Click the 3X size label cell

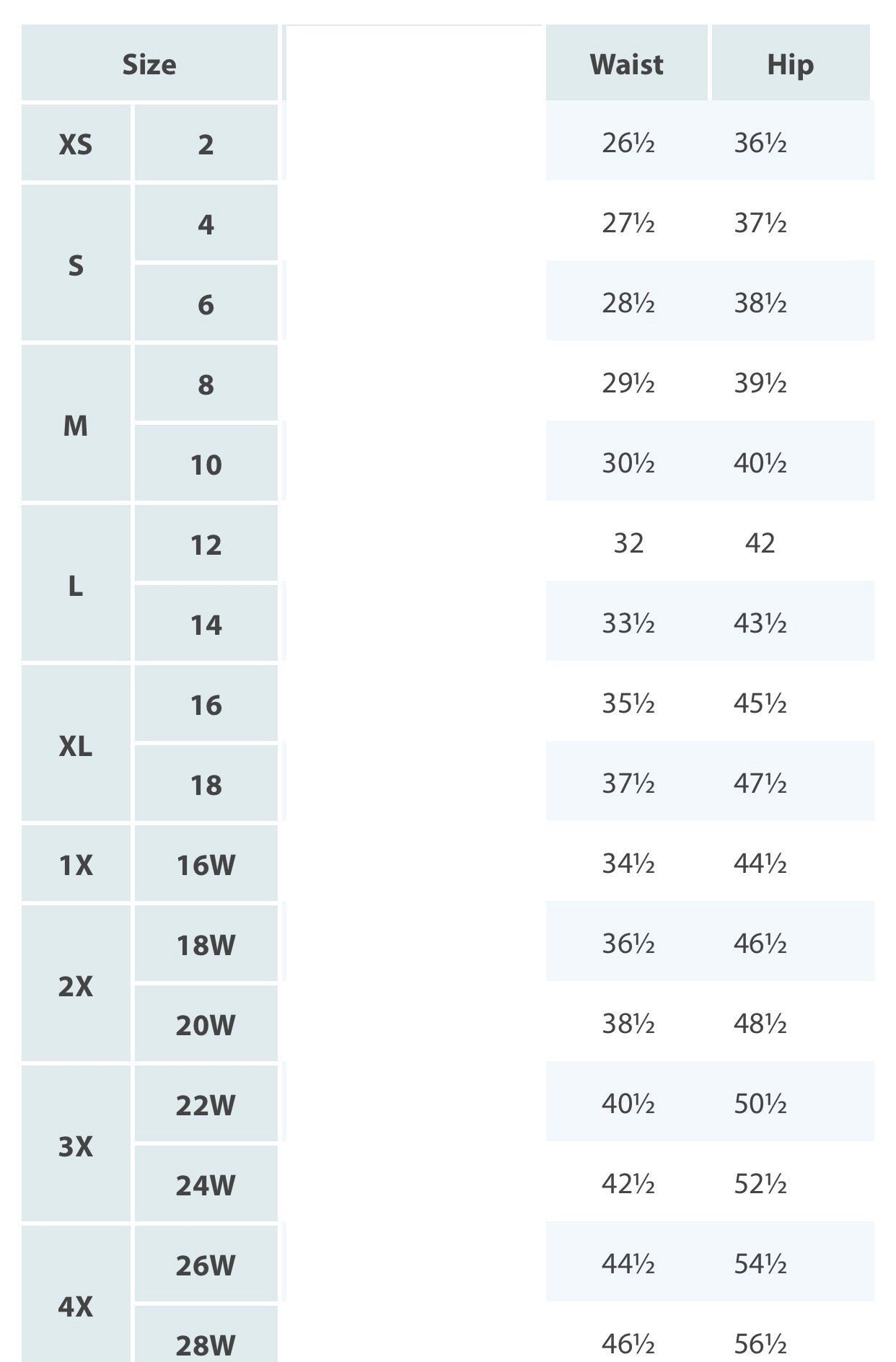coord(76,1145)
